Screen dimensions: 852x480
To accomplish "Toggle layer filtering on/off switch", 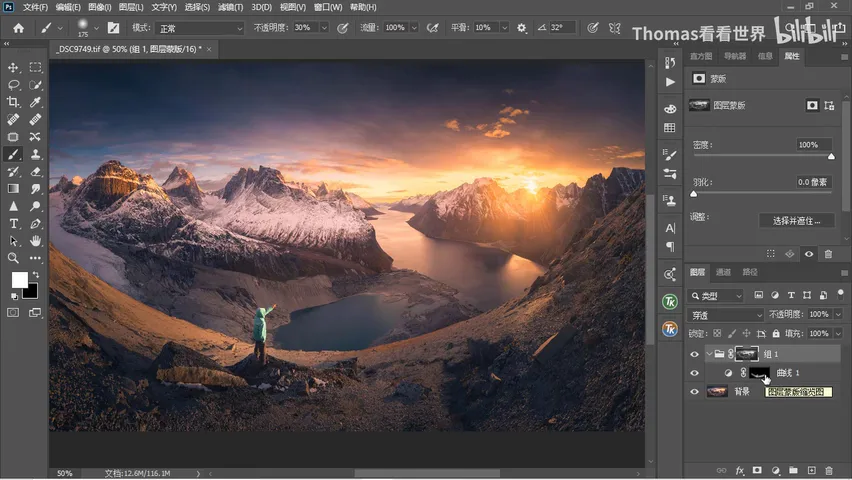I will coord(841,294).
